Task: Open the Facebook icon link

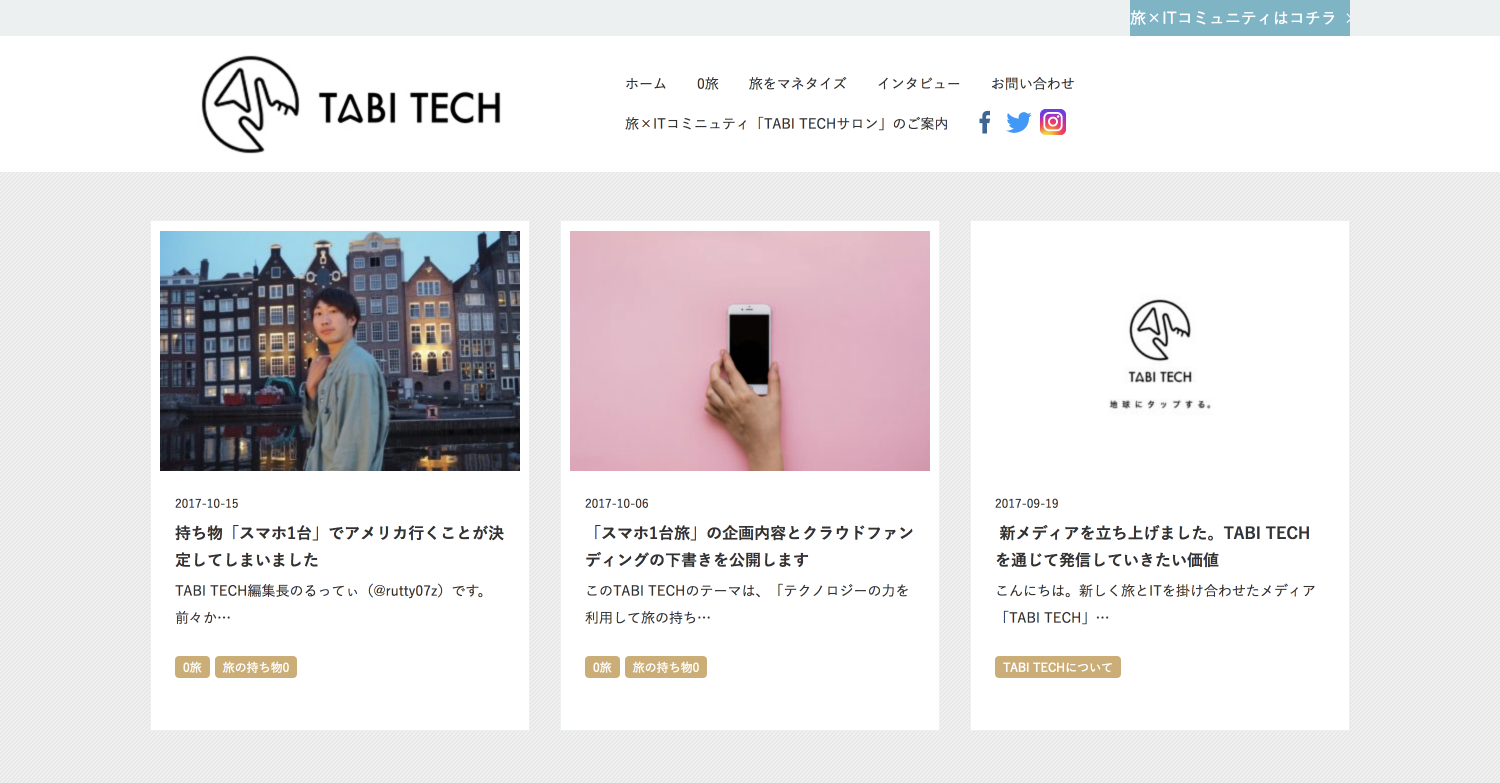Action: [985, 123]
